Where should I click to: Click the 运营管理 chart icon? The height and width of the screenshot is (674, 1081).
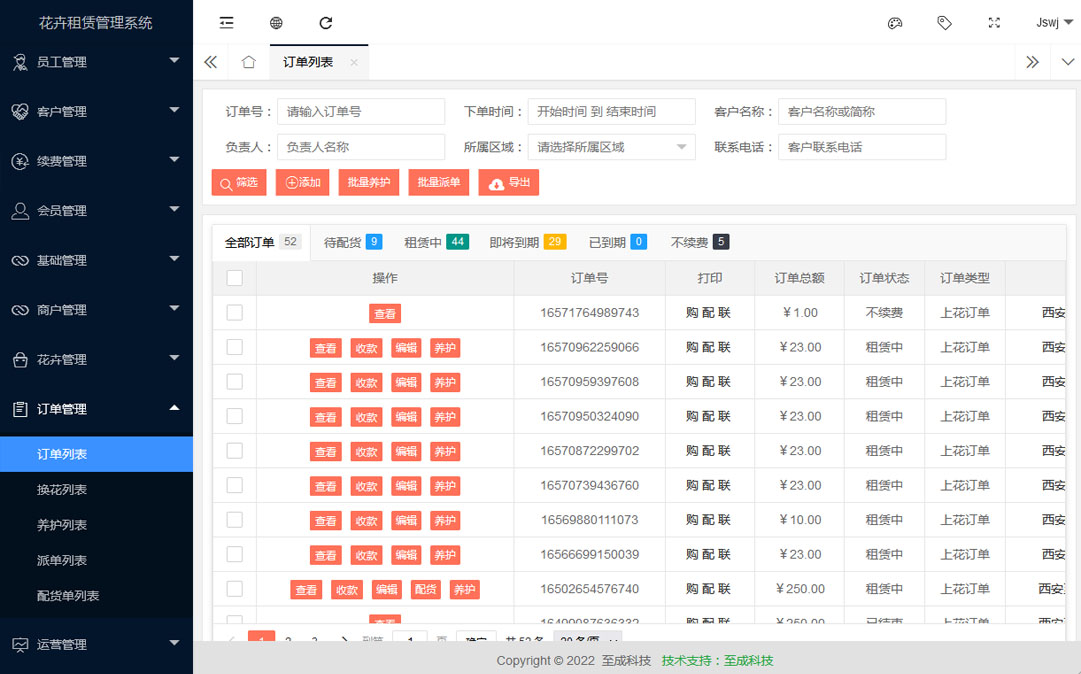point(20,645)
